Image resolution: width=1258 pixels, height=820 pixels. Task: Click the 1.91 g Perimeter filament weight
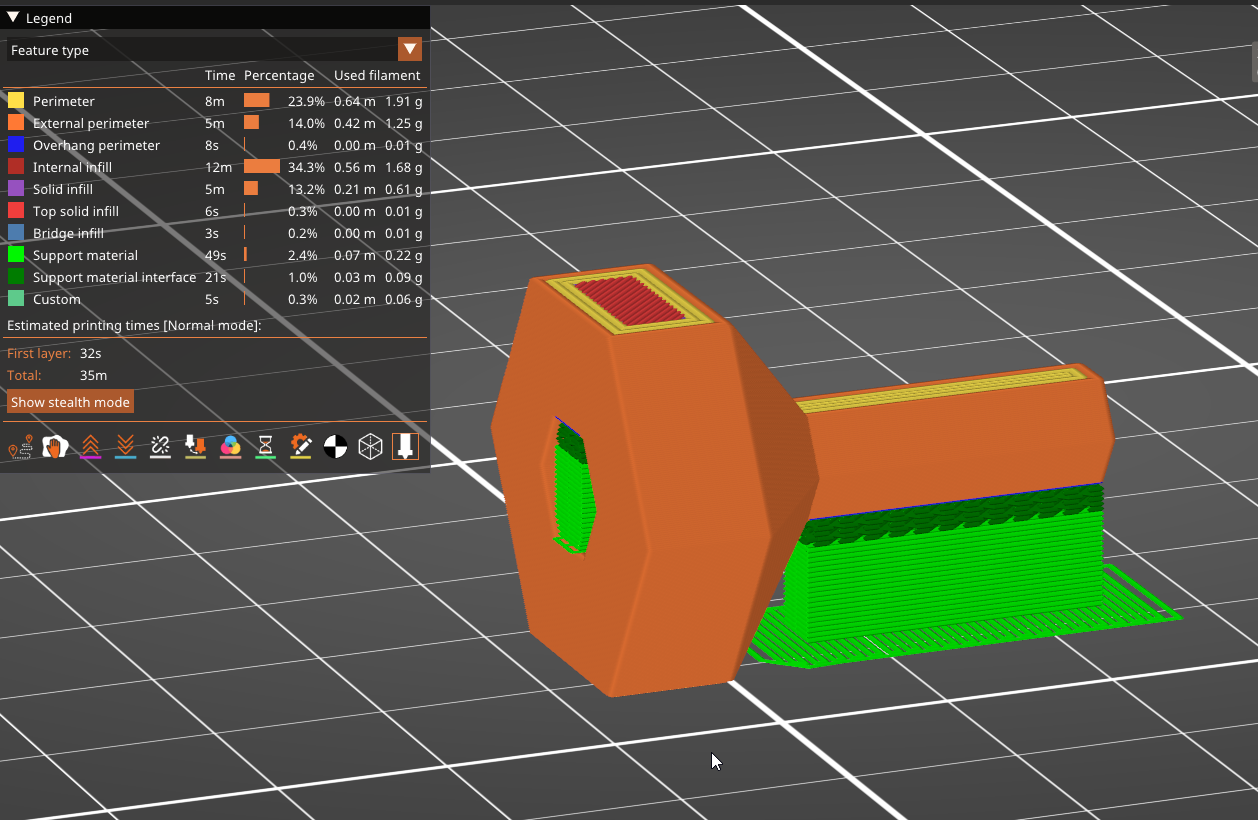click(404, 101)
